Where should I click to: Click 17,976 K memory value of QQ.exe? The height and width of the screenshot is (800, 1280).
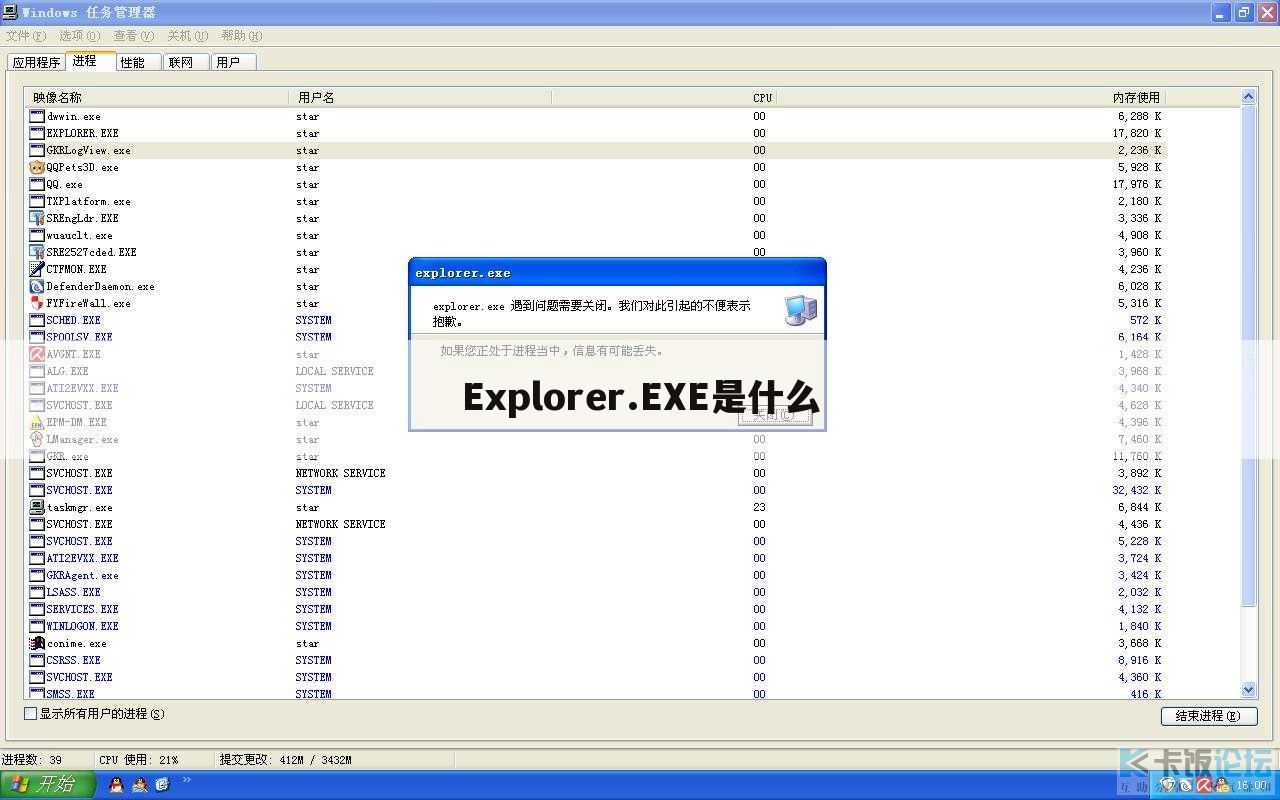pos(1137,184)
